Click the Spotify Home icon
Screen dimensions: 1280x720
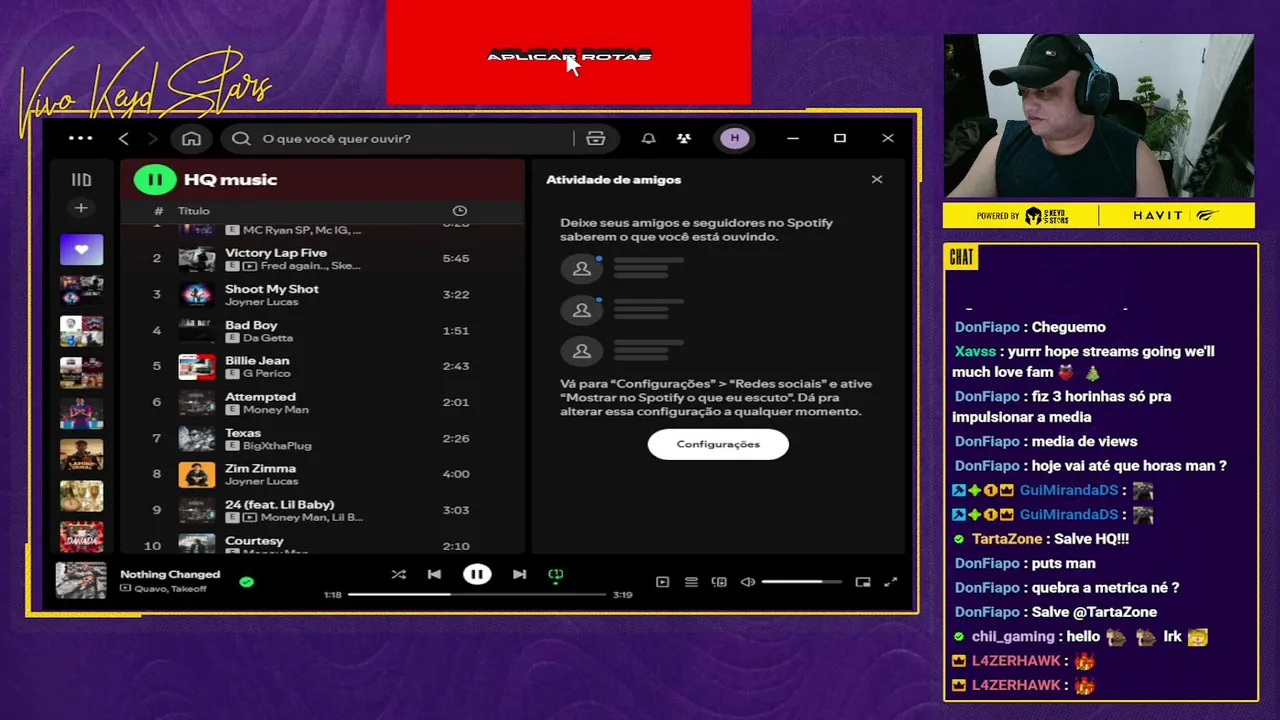191,139
